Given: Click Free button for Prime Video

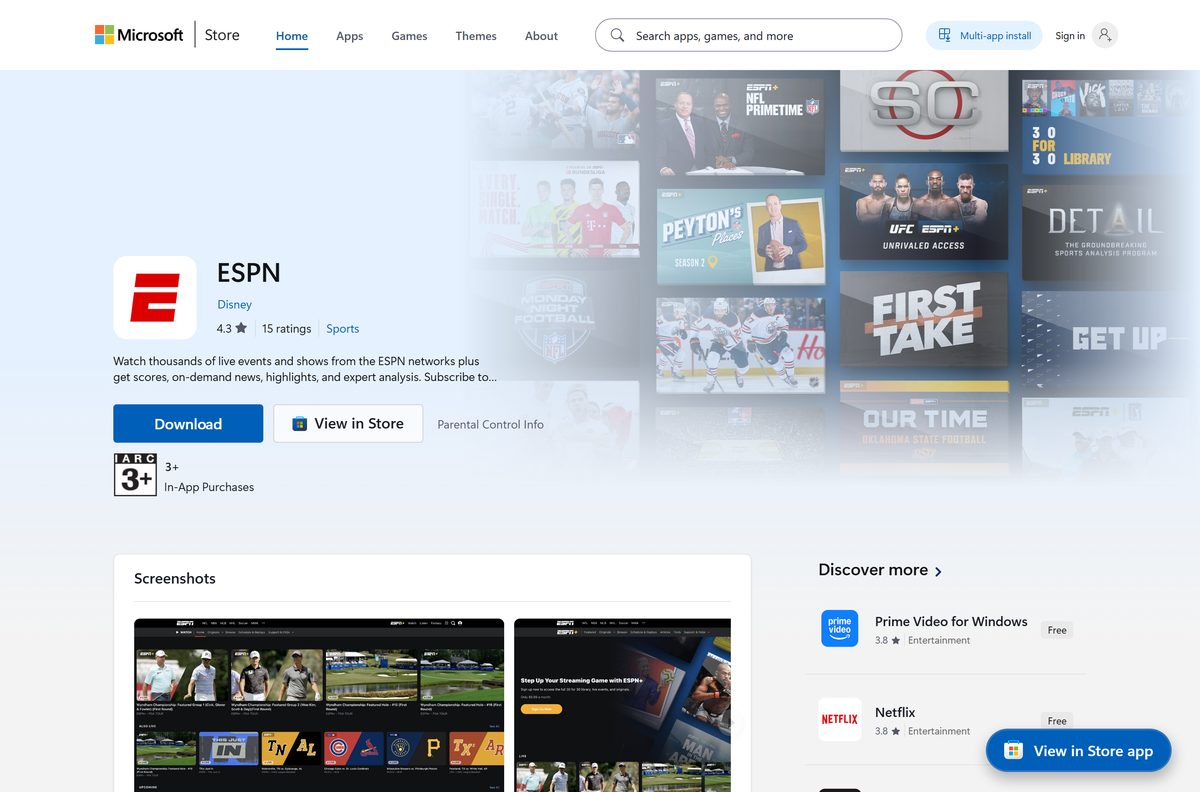Looking at the screenshot, I should click(1057, 630).
